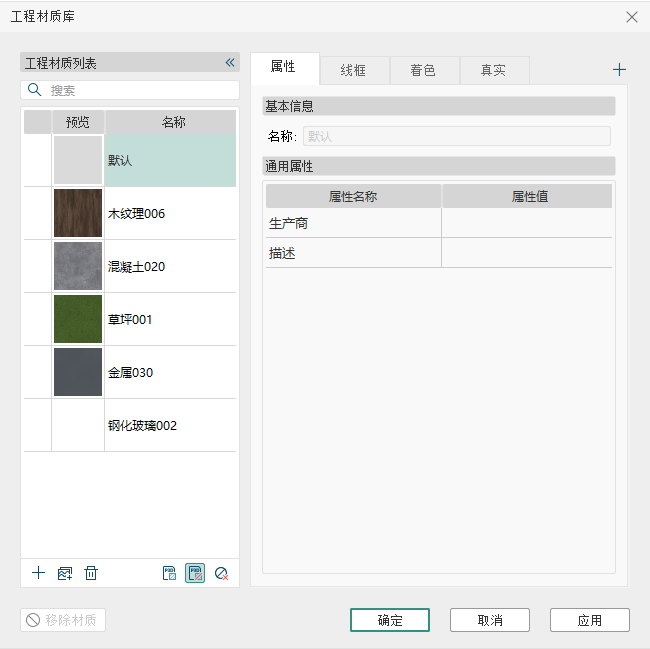Image resolution: width=650 pixels, height=649 pixels.
Task: Click the plus icon beside the tabs
Action: click(619, 70)
